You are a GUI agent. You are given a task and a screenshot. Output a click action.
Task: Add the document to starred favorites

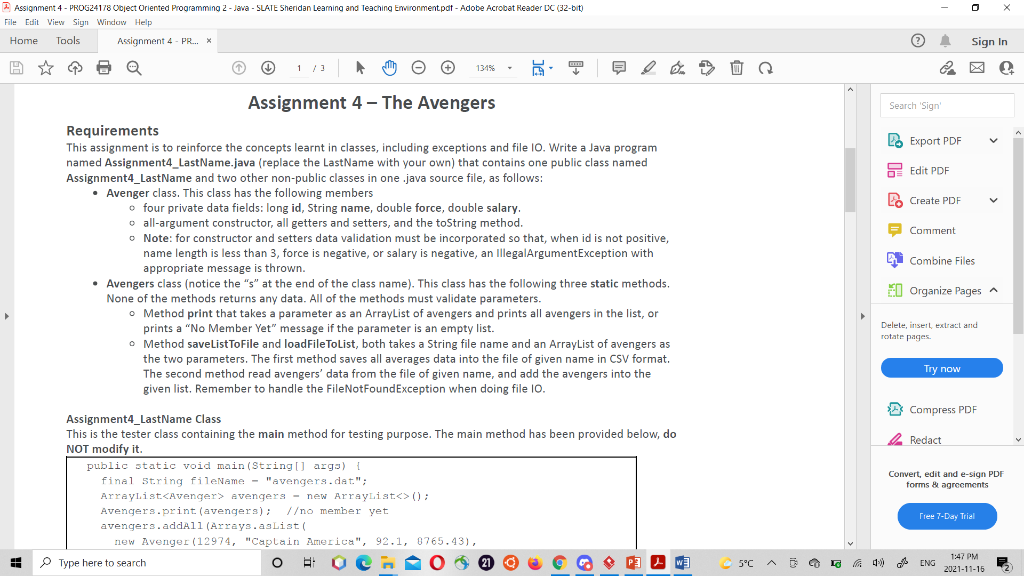tap(46, 68)
